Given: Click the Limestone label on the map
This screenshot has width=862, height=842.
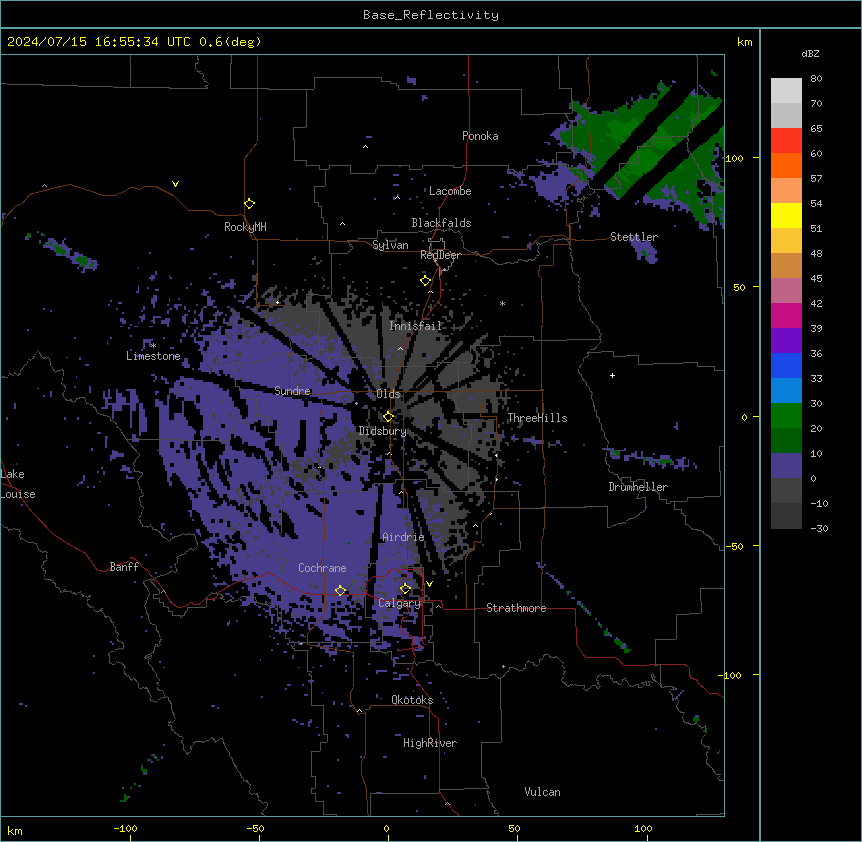Looking at the screenshot, I should pos(153,356).
